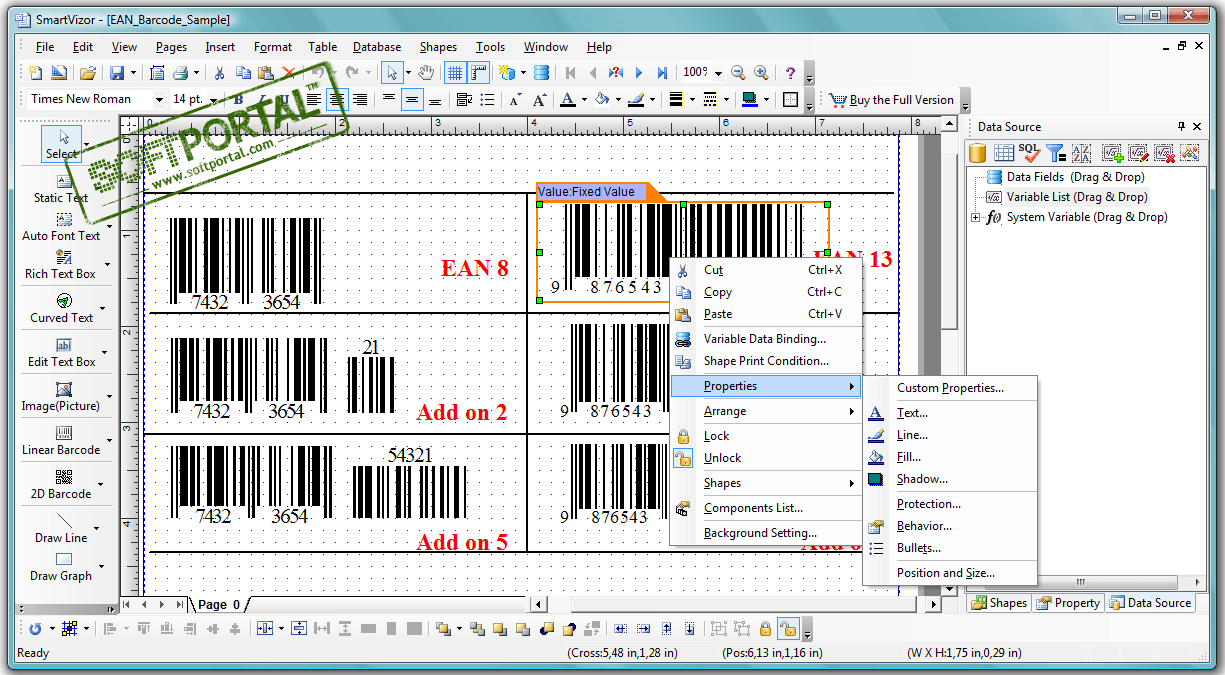
Task: Choose Protection... from the Properties submenu
Action: (x=929, y=504)
